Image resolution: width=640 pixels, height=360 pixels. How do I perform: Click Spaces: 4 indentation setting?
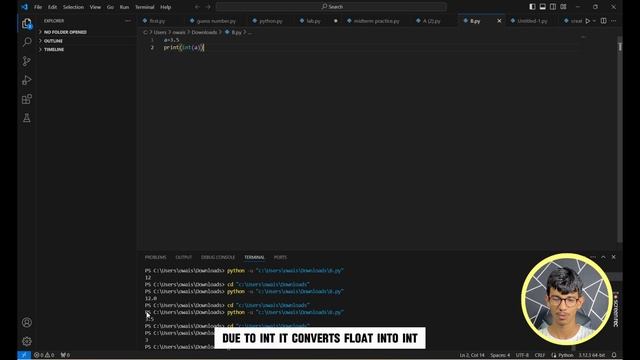(x=500, y=355)
